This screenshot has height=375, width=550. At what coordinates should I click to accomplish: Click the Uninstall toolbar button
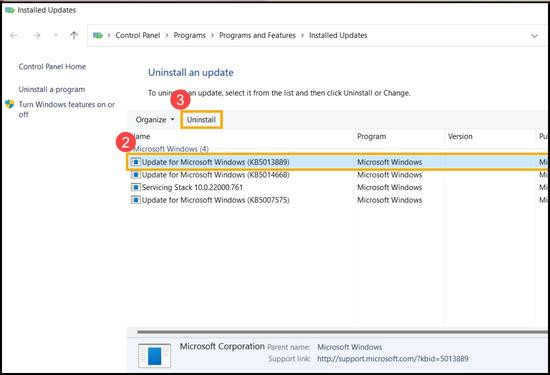pyautogui.click(x=201, y=120)
